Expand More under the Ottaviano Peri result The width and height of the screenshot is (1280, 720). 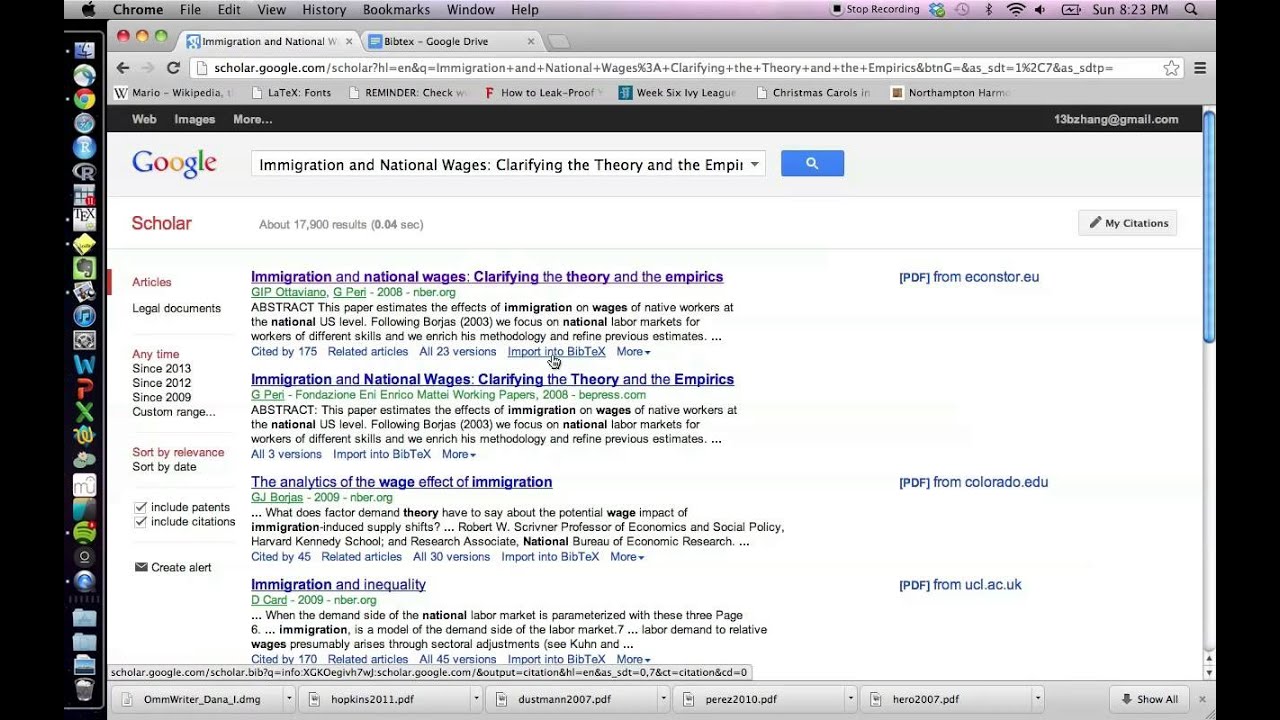tap(633, 352)
